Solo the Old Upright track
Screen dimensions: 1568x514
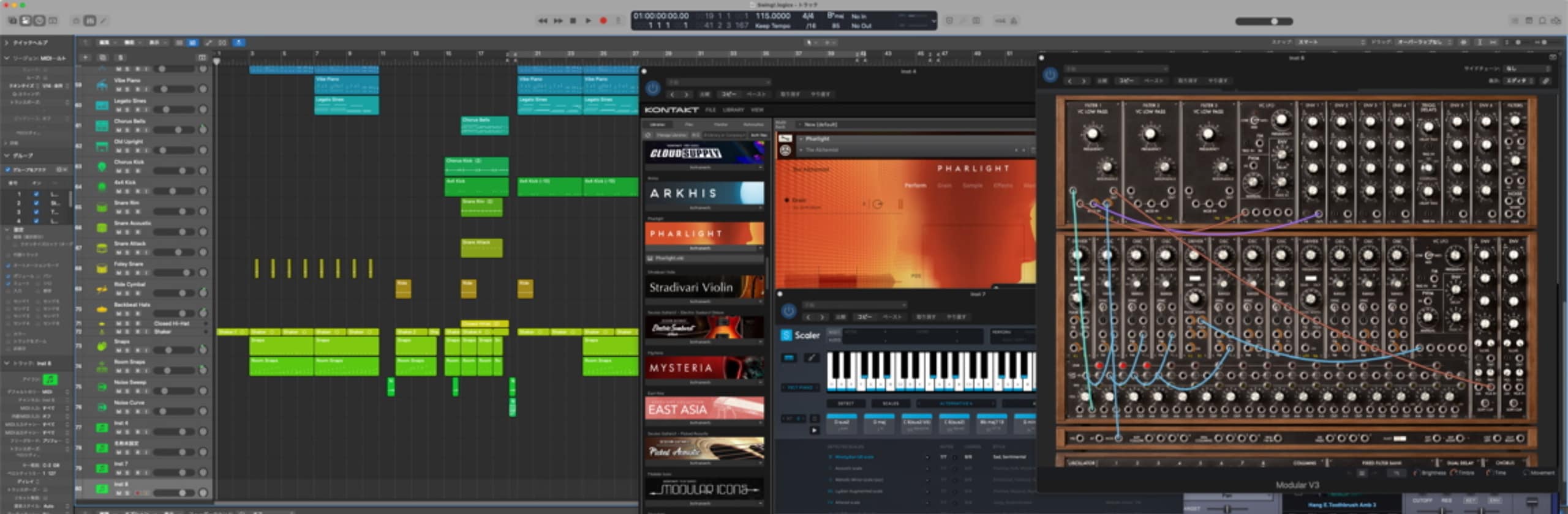(x=128, y=151)
